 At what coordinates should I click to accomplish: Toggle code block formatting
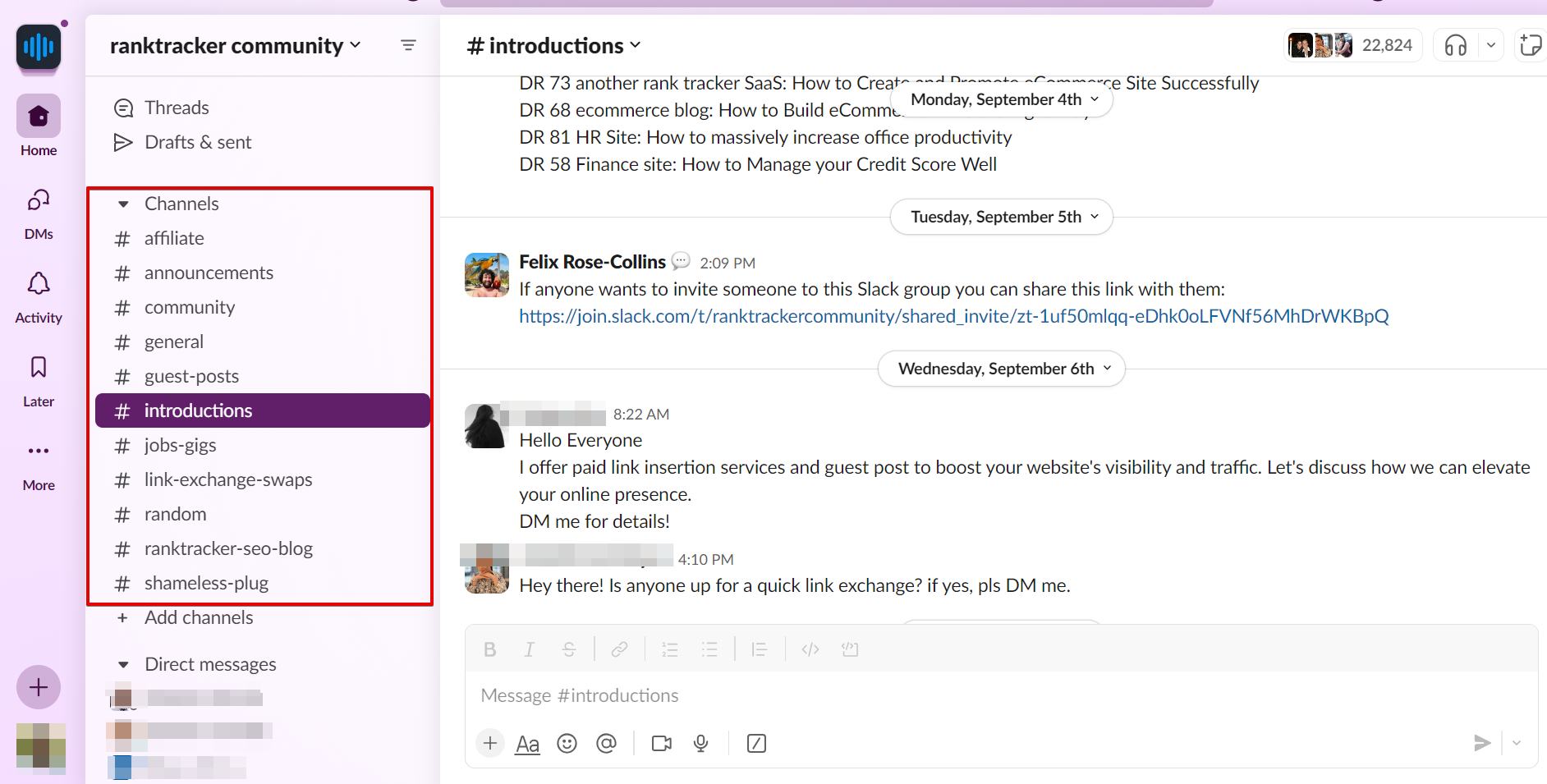[x=850, y=649]
